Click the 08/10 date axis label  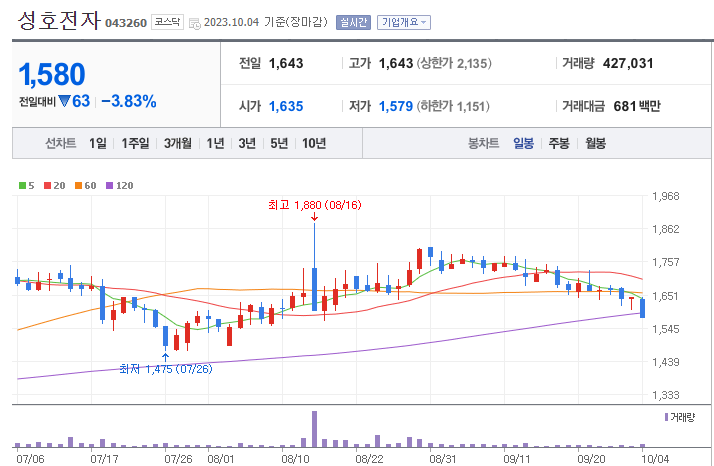coord(295,459)
